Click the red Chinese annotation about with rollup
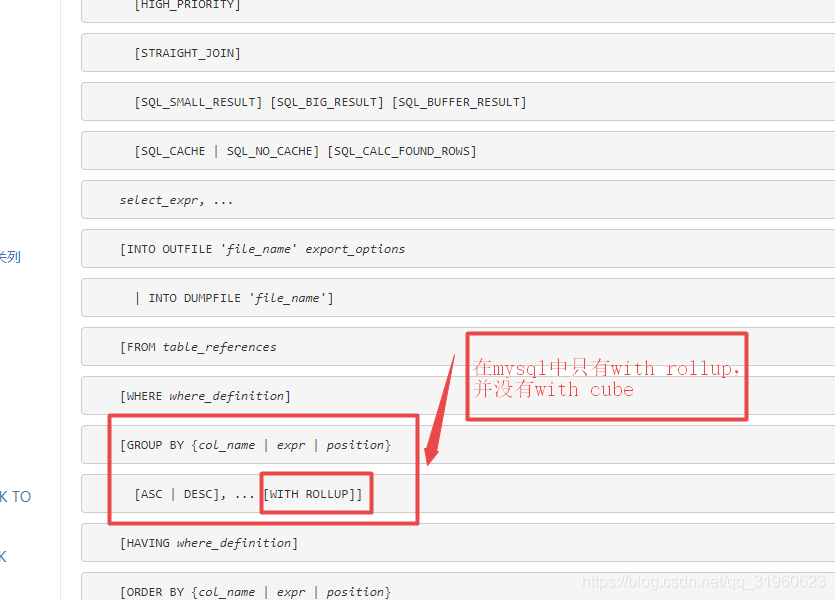835x600 pixels. [x=605, y=379]
